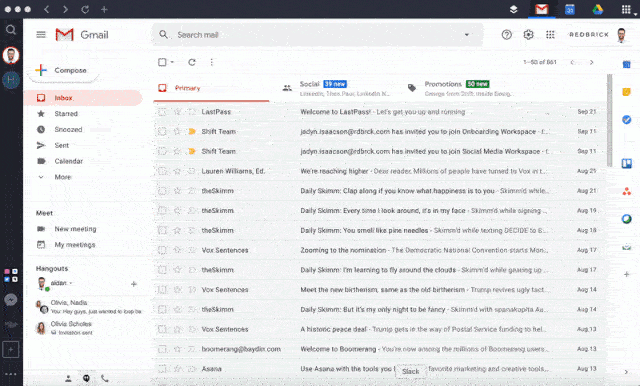
Task: Start a new Hangouts conversation plus icon
Action: (x=133, y=284)
